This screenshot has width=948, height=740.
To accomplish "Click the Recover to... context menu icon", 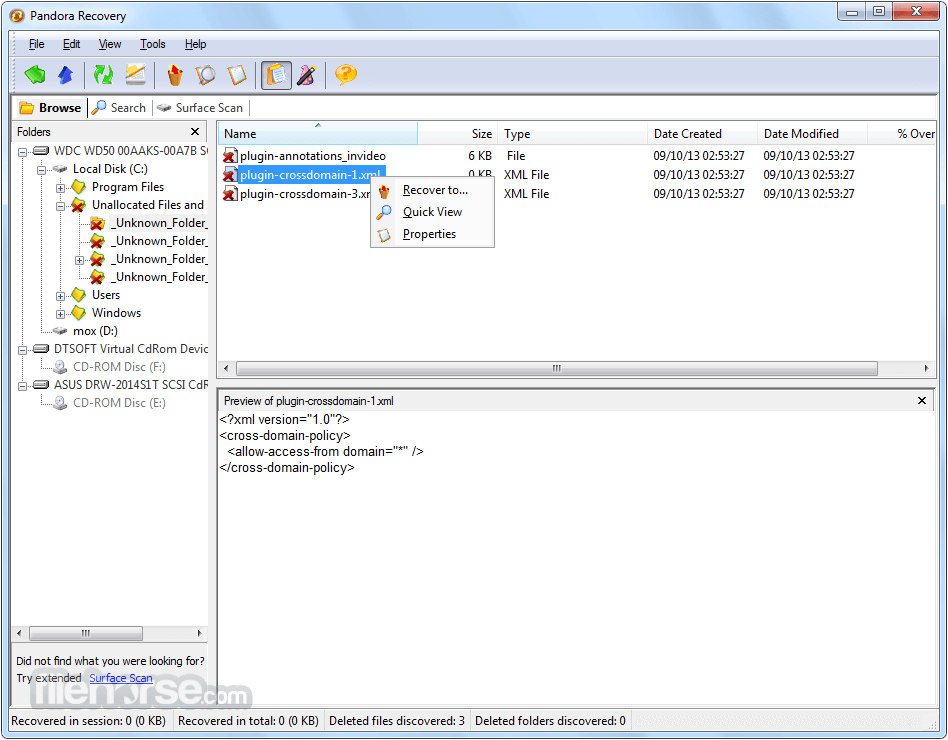I will pyautogui.click(x=384, y=191).
